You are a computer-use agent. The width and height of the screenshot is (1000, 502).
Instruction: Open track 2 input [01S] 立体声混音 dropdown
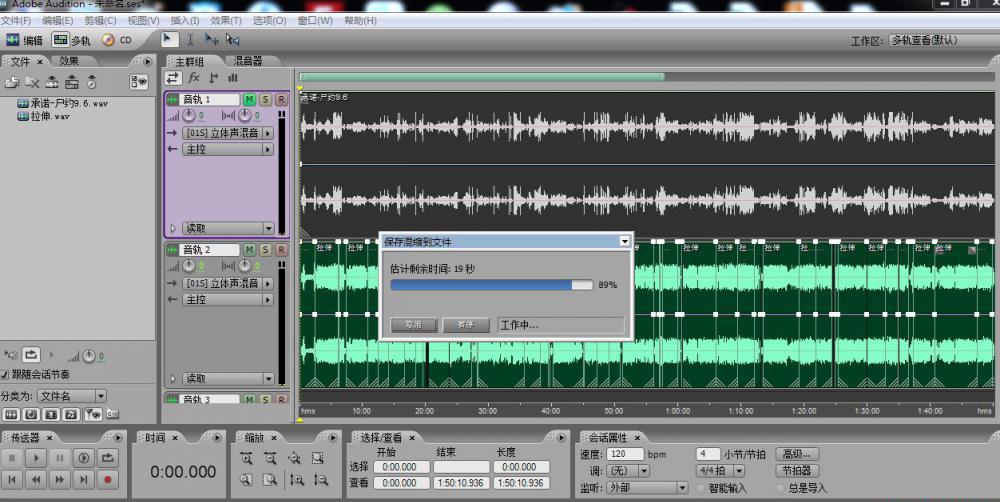click(x=228, y=283)
